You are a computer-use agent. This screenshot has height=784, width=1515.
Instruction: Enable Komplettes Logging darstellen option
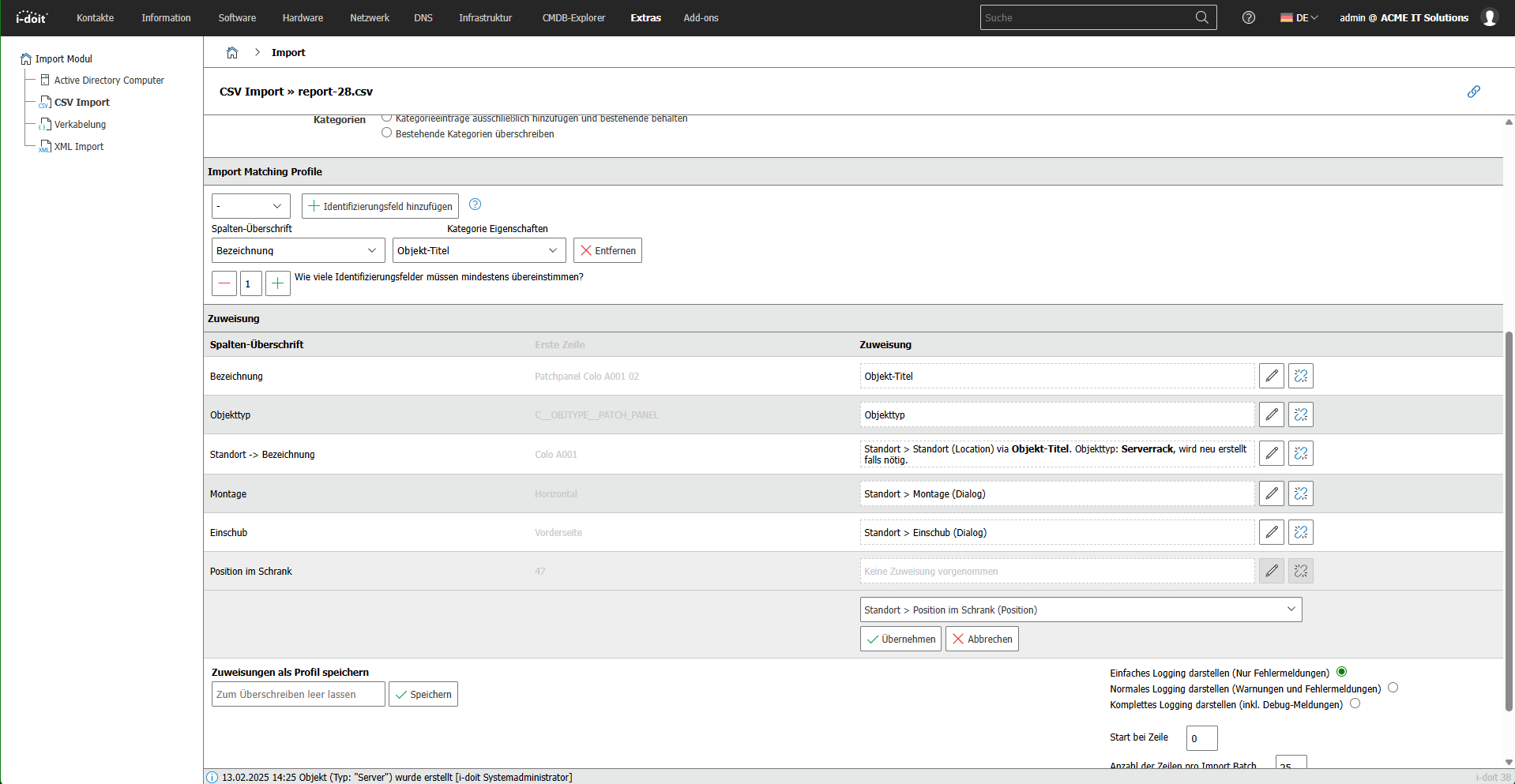click(1355, 703)
